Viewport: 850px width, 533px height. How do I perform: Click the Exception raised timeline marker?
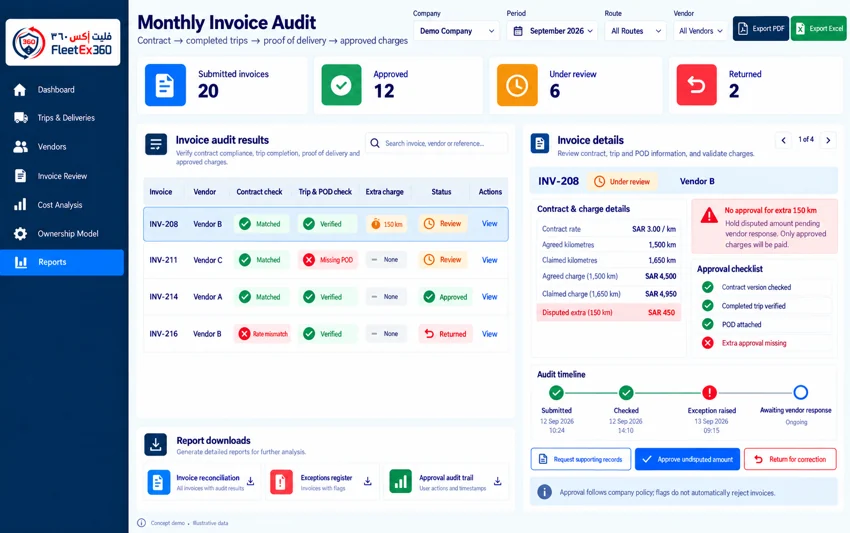pyautogui.click(x=710, y=392)
